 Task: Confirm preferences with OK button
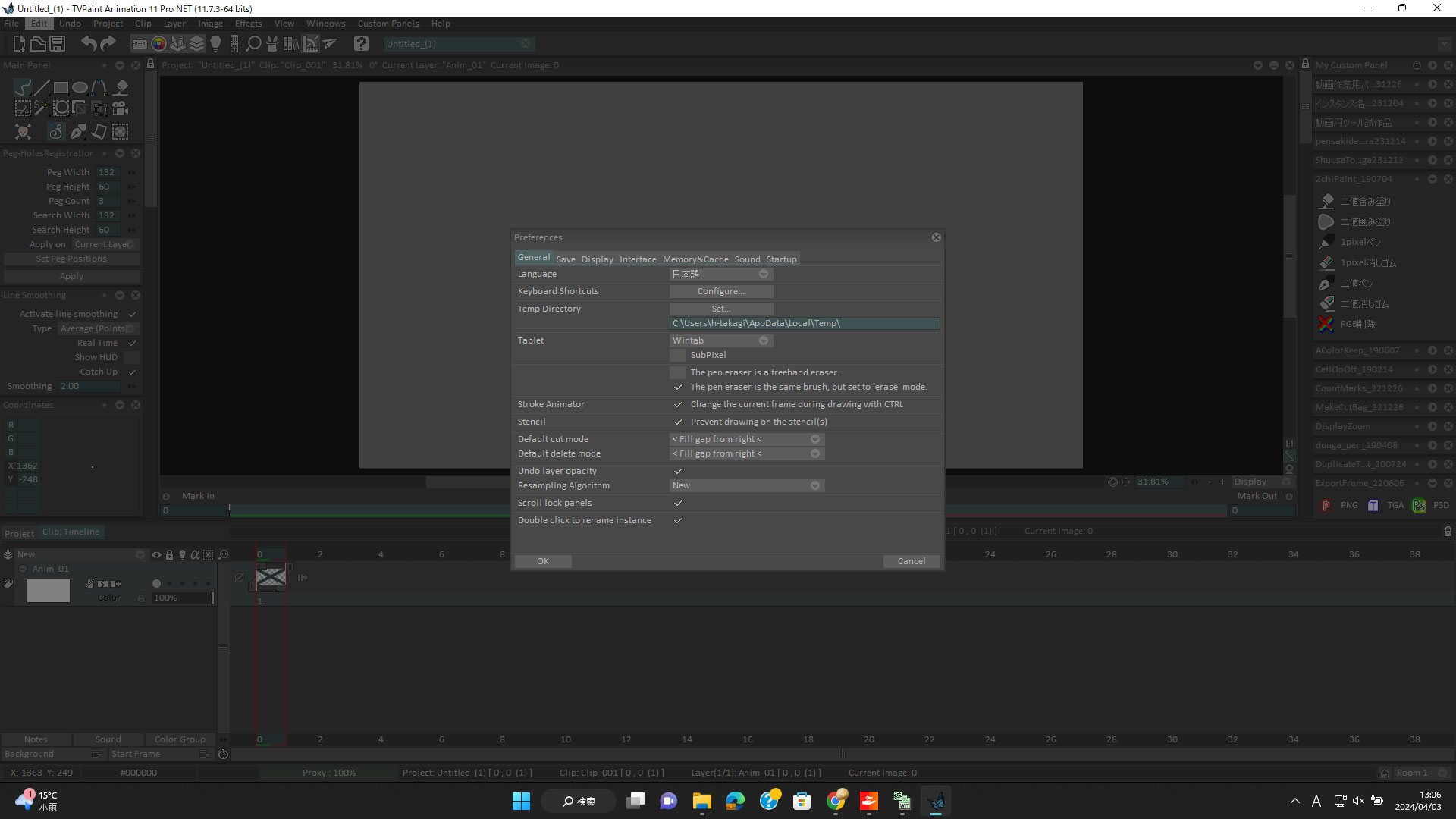coord(543,561)
